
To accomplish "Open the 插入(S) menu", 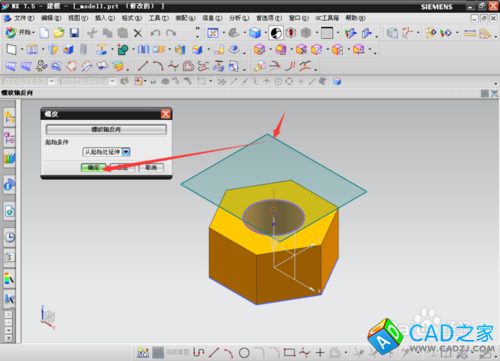I will [x=105, y=18].
